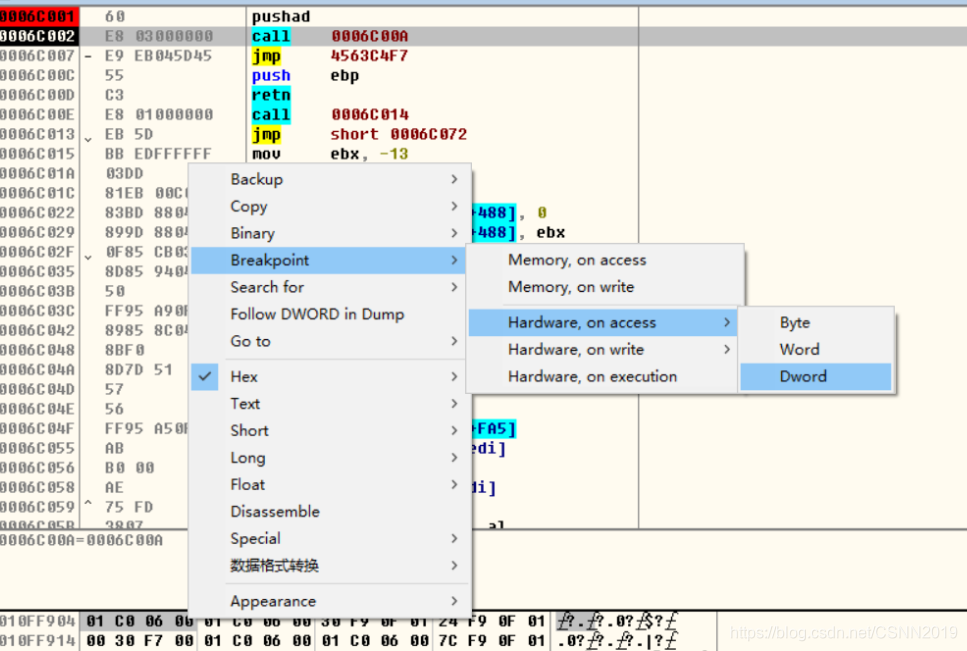This screenshot has width=967, height=651.
Task: Click jmp short 0006C072 operand
Action: pyautogui.click(x=398, y=134)
